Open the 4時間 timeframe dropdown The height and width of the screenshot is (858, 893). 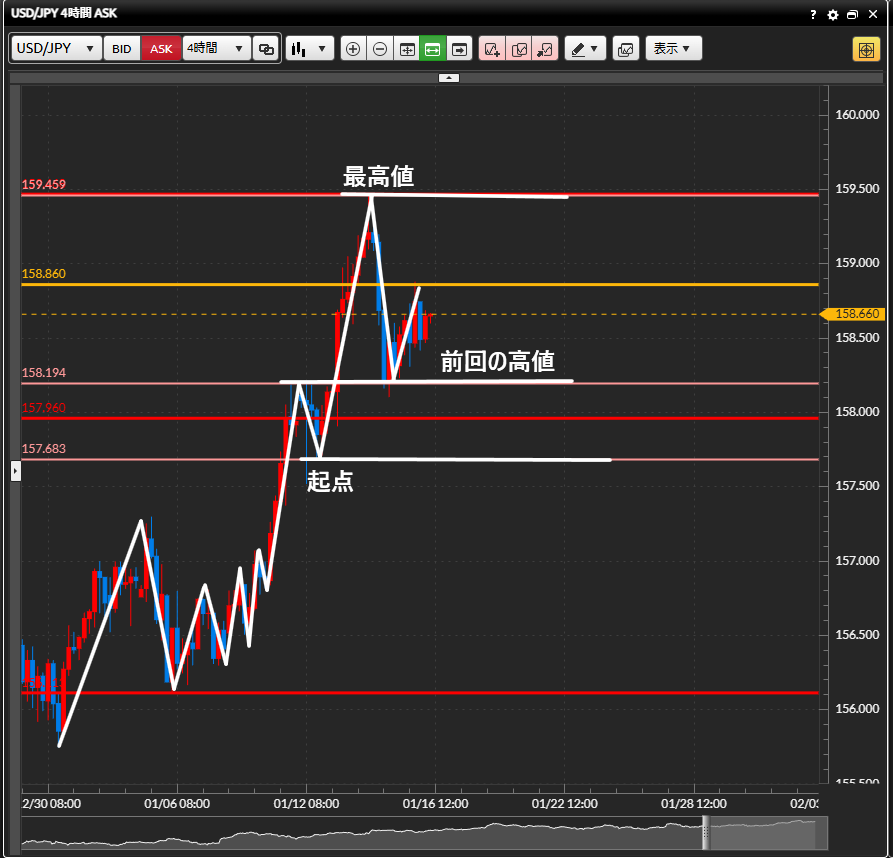216,49
